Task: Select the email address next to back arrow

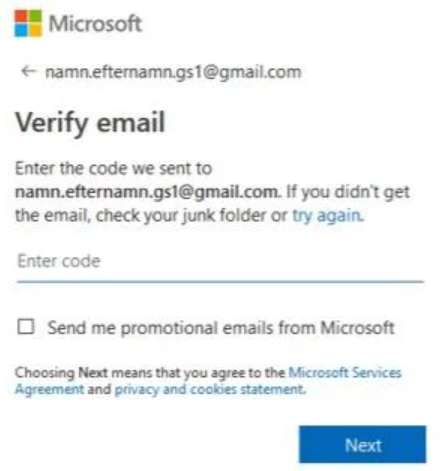Action: (173, 72)
